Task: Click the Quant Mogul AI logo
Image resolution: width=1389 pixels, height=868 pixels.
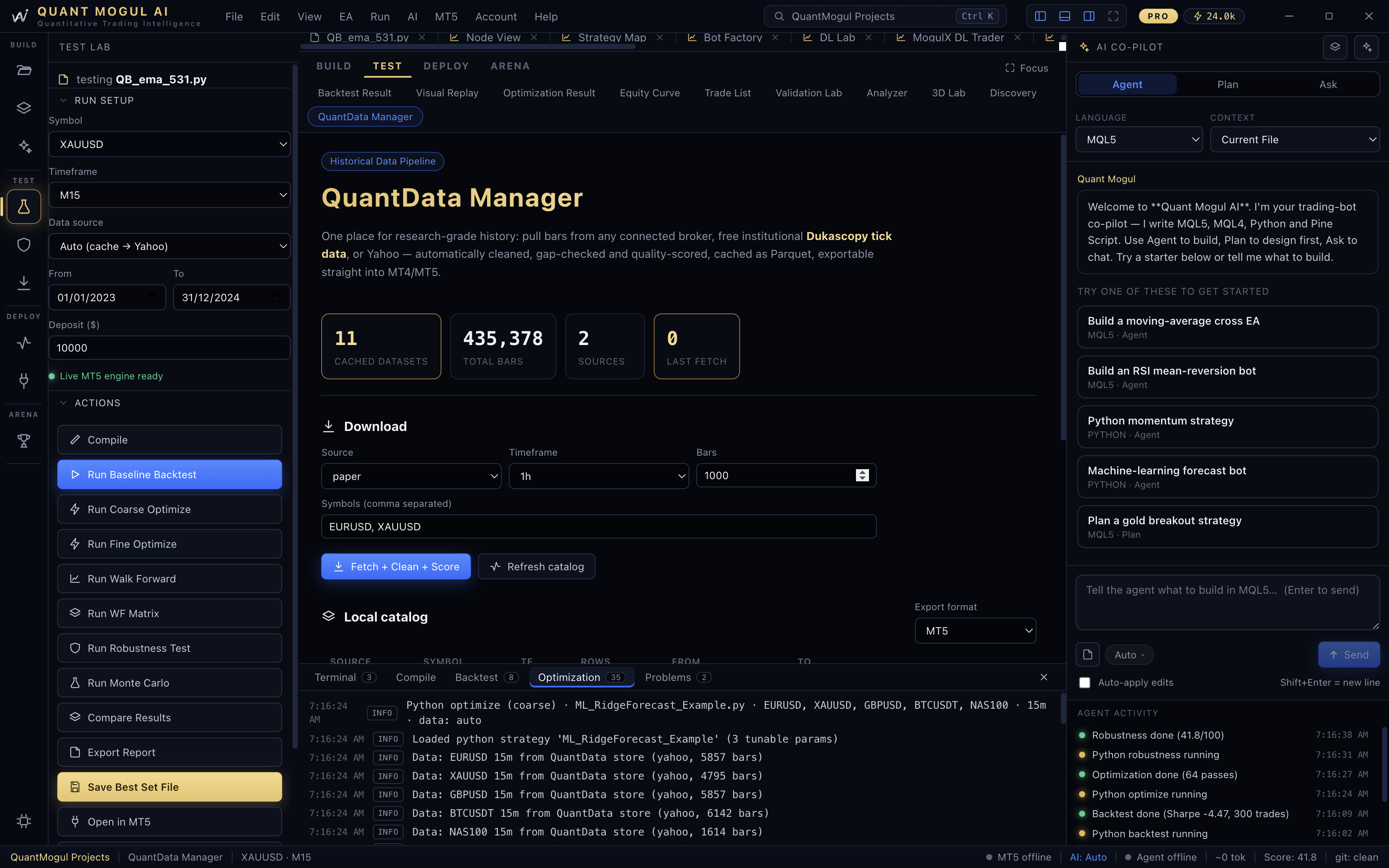Action: click(x=20, y=16)
